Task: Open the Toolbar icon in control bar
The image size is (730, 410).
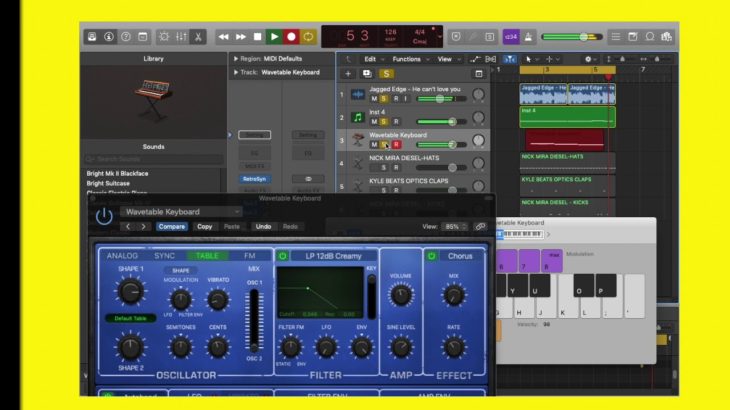Action: (x=142, y=37)
